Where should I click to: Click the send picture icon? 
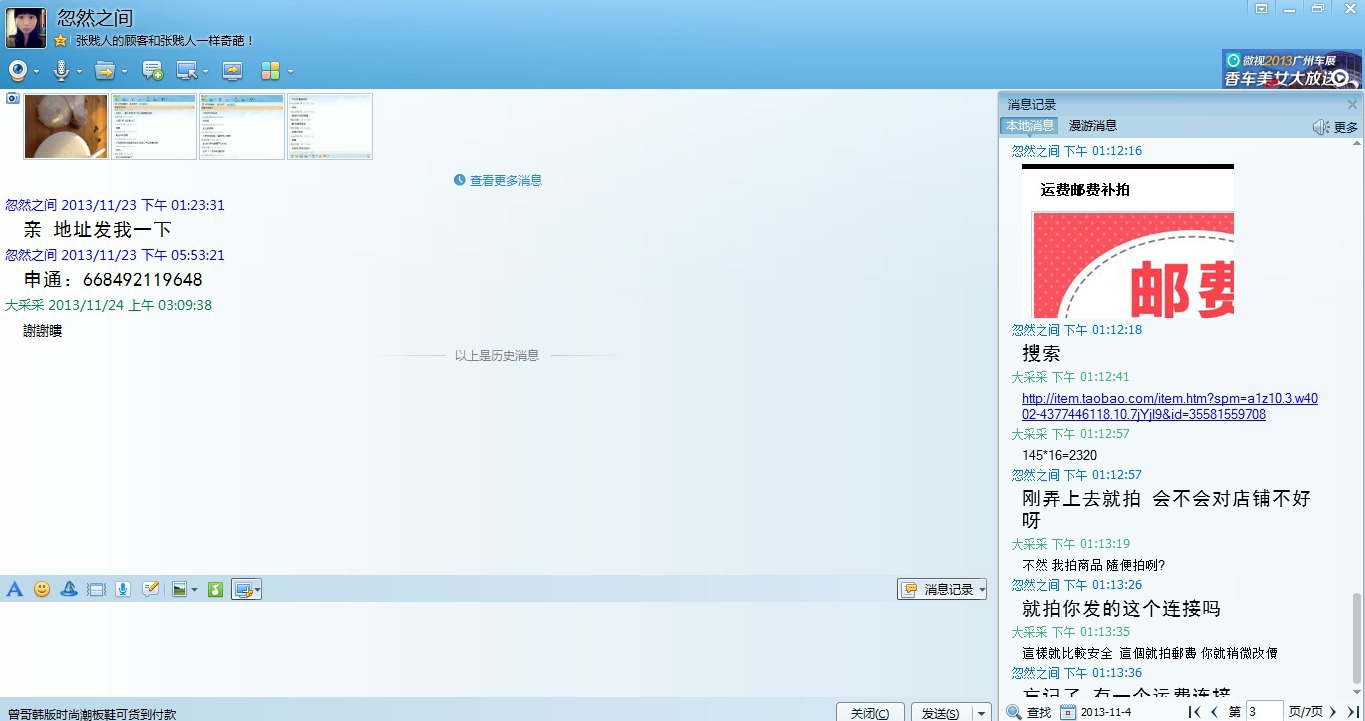click(x=179, y=590)
